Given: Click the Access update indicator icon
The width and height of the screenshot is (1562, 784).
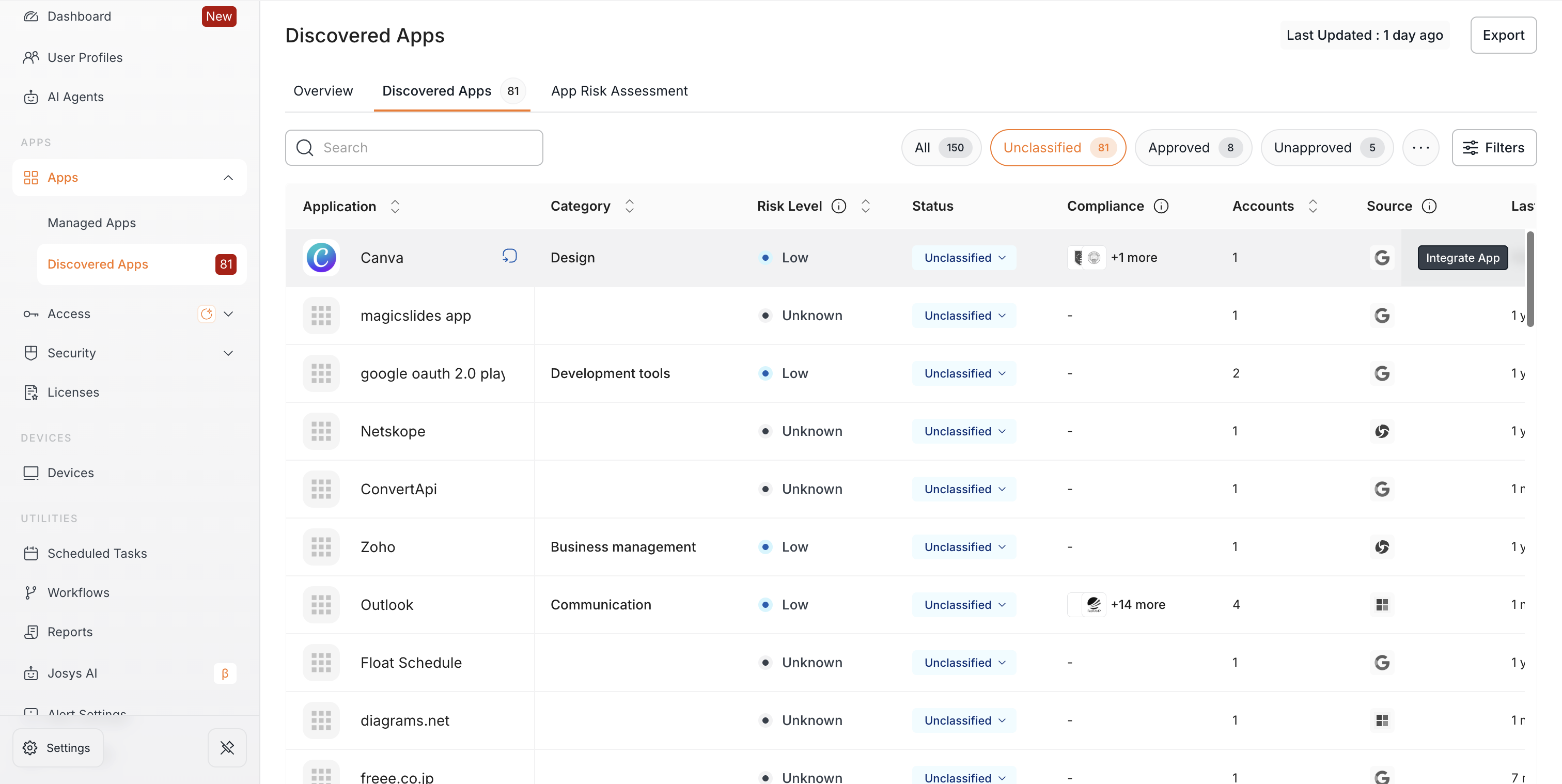Looking at the screenshot, I should tap(207, 314).
